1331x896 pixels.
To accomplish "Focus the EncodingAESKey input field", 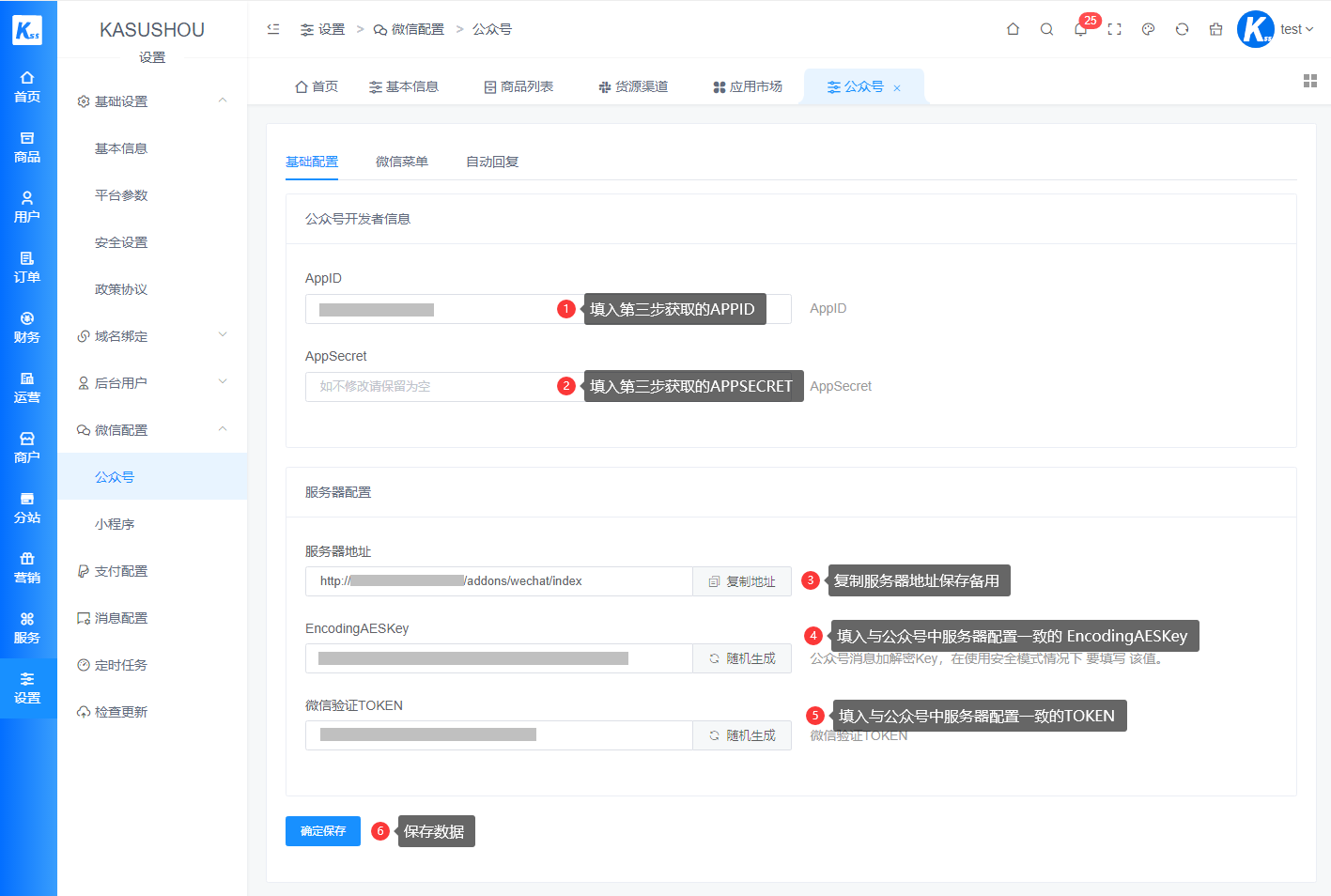I will coord(499,658).
